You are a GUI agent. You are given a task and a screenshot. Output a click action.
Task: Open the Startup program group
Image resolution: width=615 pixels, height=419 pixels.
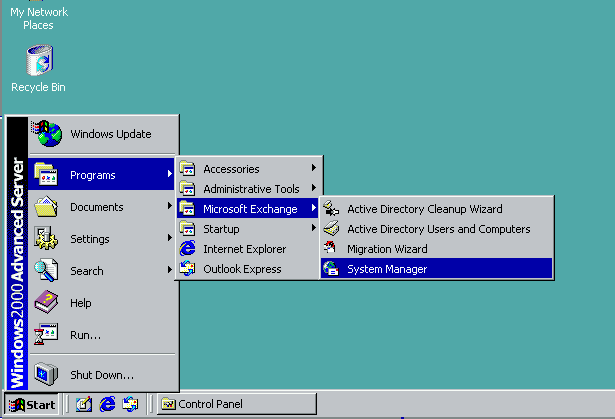click(247, 229)
